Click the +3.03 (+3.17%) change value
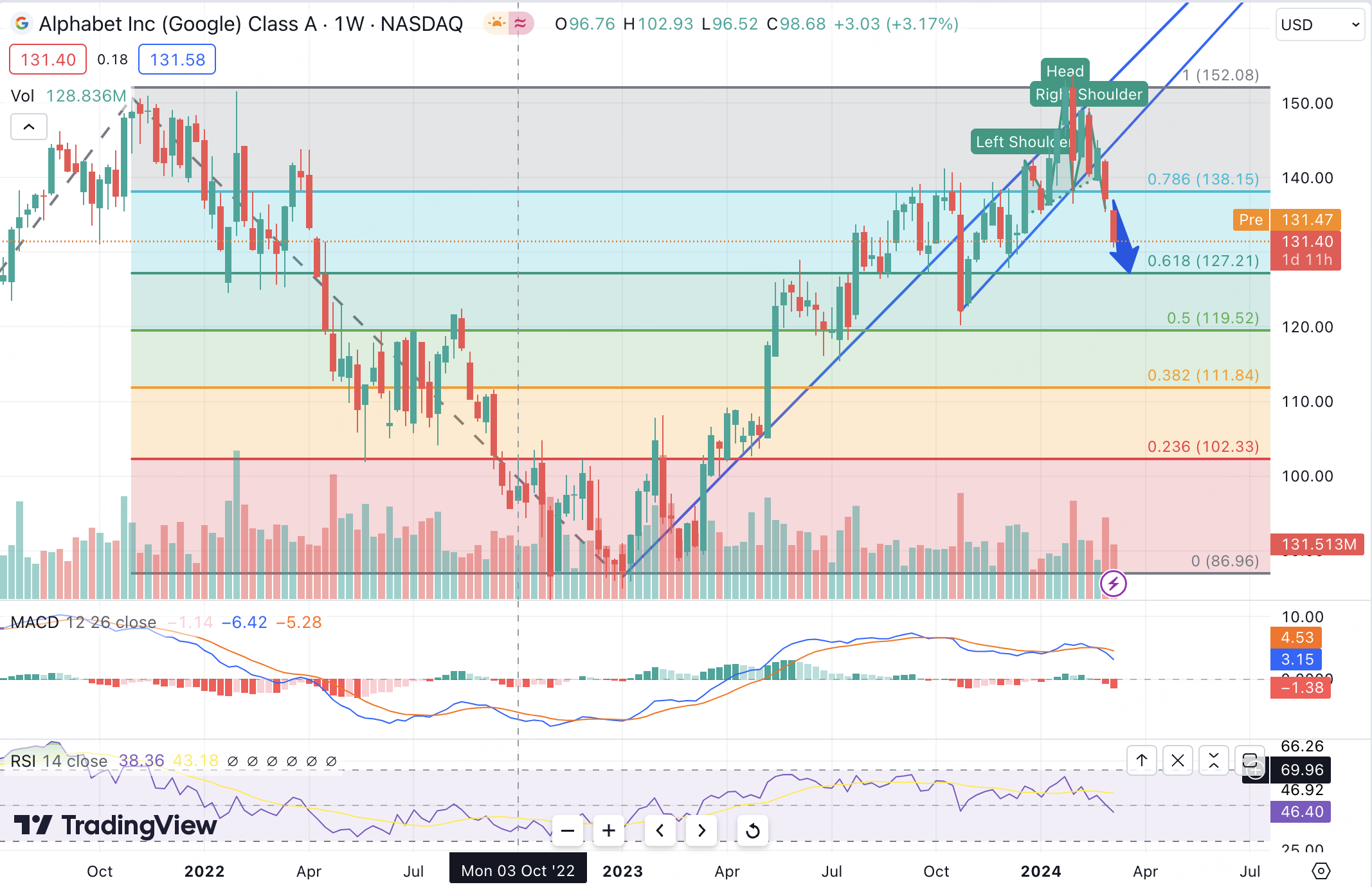 pos(896,24)
